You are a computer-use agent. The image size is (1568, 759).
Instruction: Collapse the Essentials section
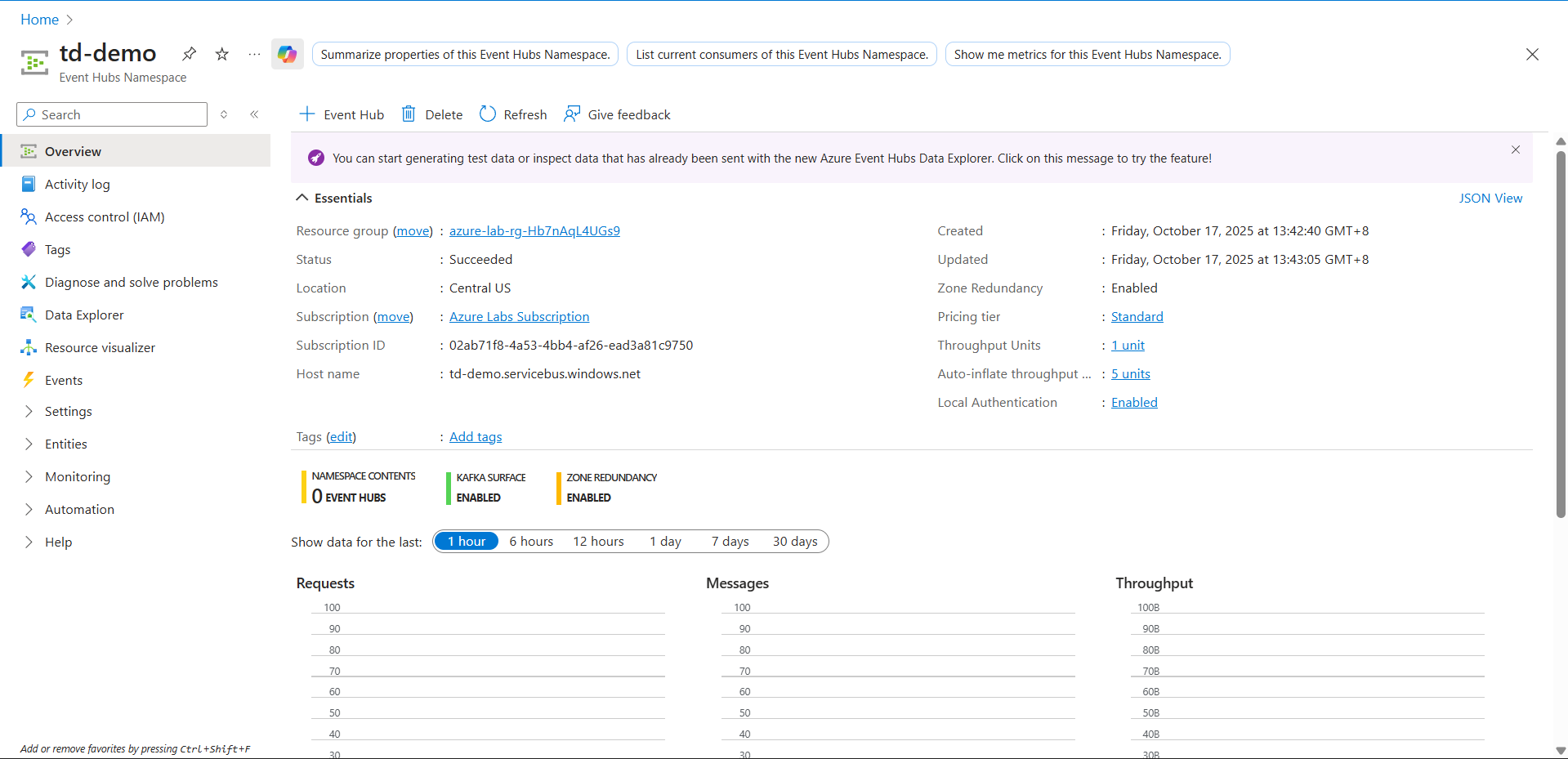[302, 199]
